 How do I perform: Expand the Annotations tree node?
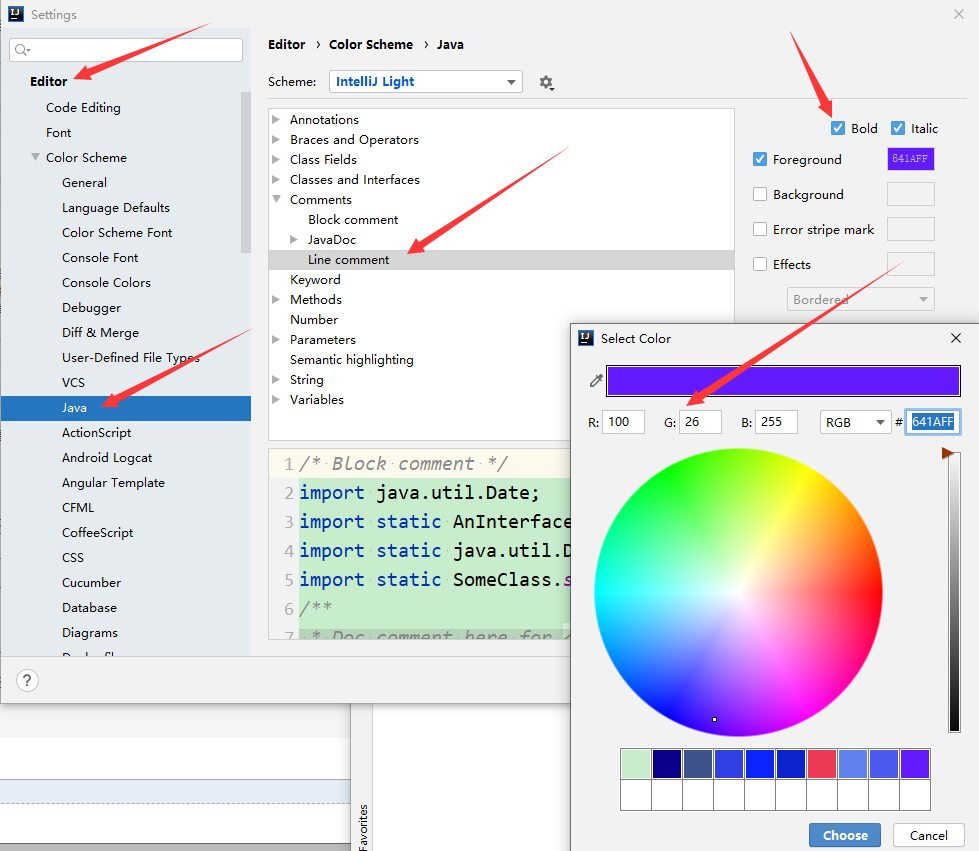[276, 119]
